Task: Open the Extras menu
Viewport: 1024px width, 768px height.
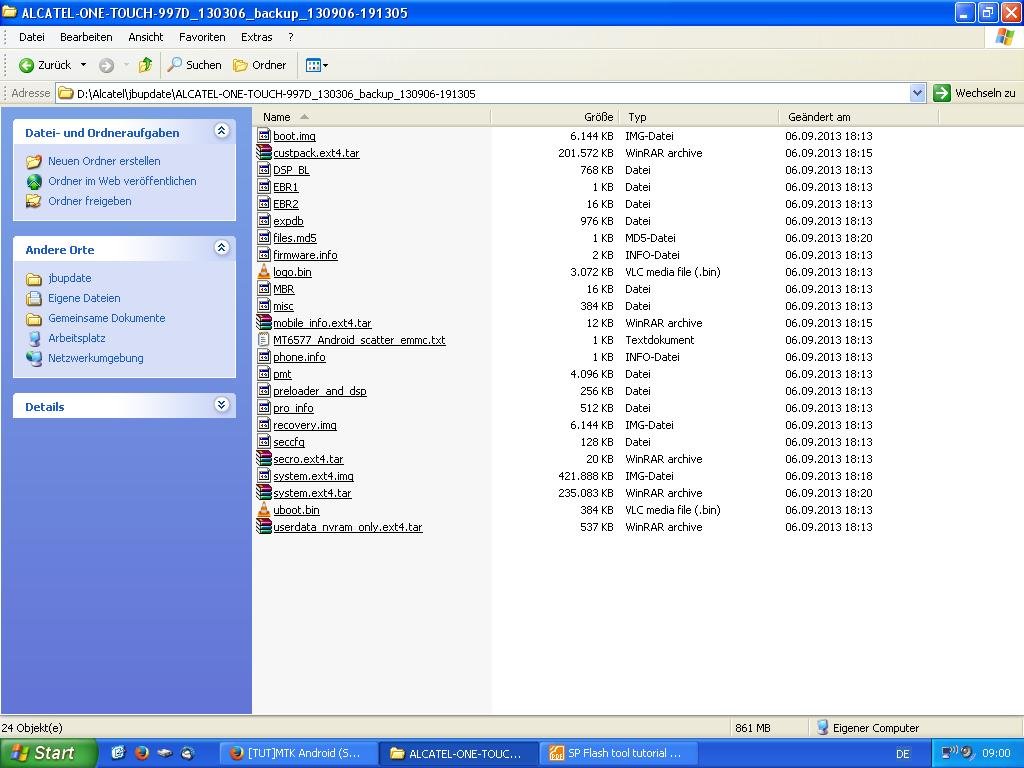Action: [x=257, y=37]
